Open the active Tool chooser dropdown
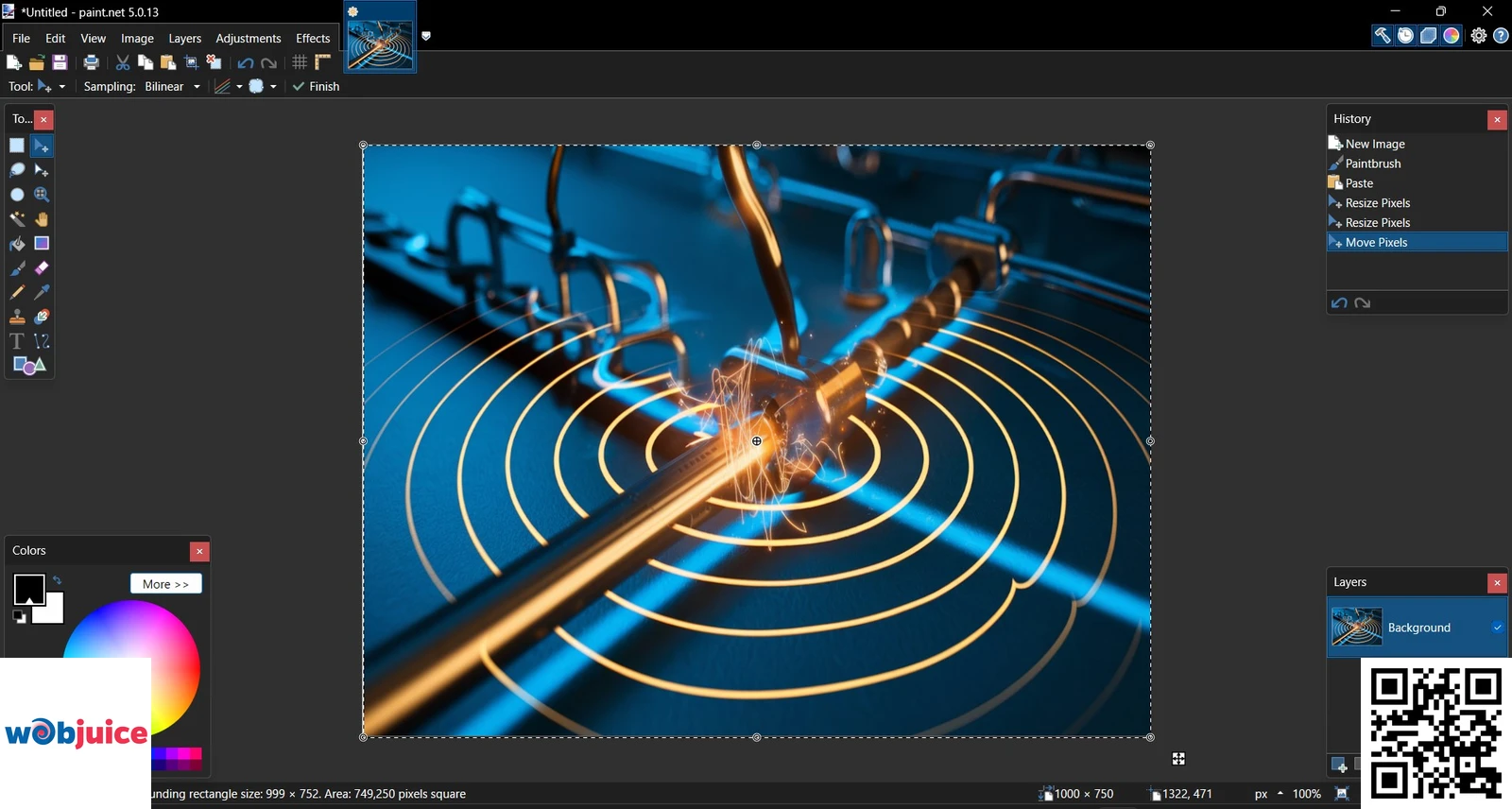This screenshot has width=1512, height=809. [x=51, y=86]
